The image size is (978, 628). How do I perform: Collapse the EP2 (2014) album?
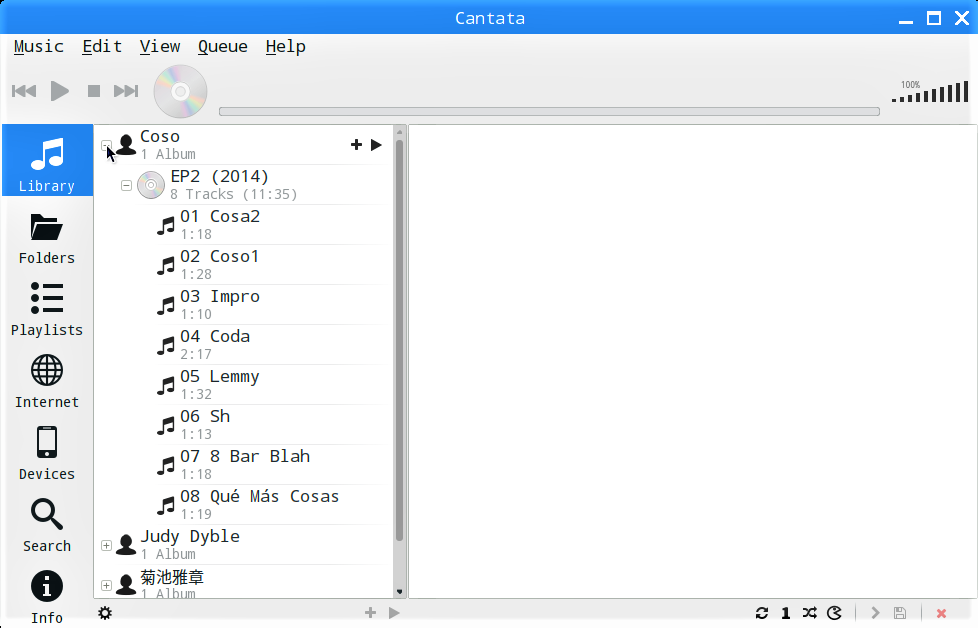126,185
